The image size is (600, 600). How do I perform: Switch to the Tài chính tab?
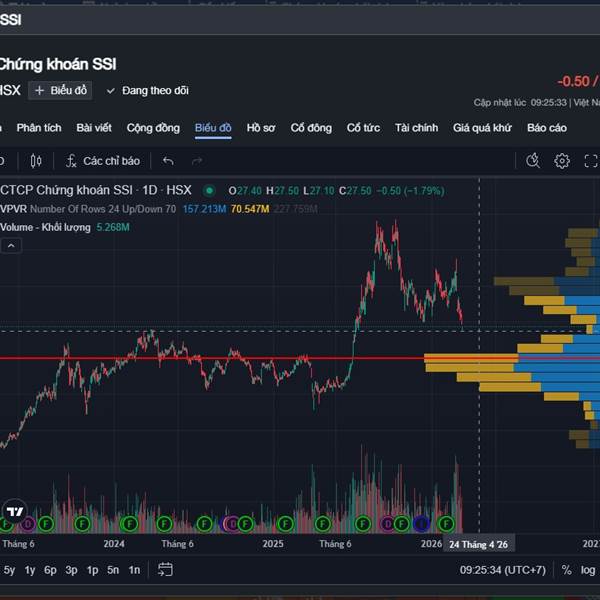(417, 128)
